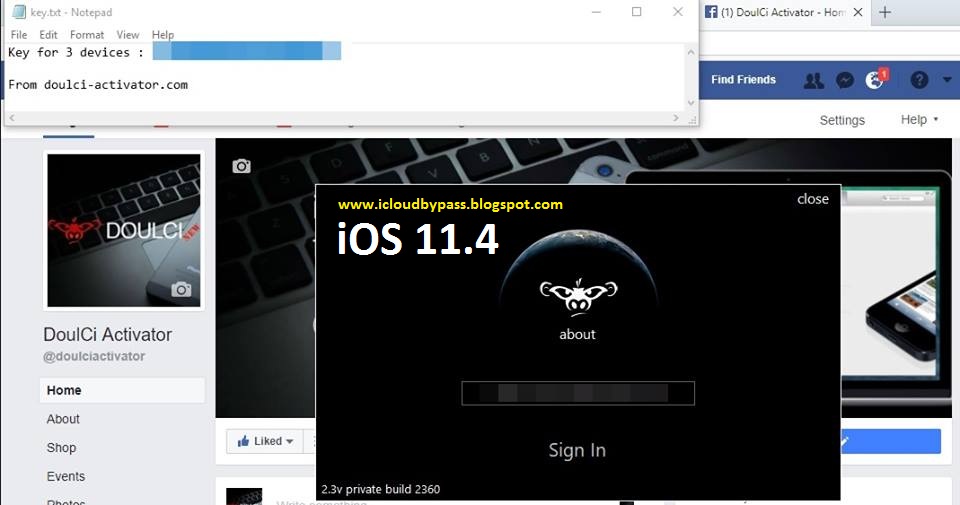Click the blue button right of the dialog
The height and width of the screenshot is (505, 960).
point(891,441)
